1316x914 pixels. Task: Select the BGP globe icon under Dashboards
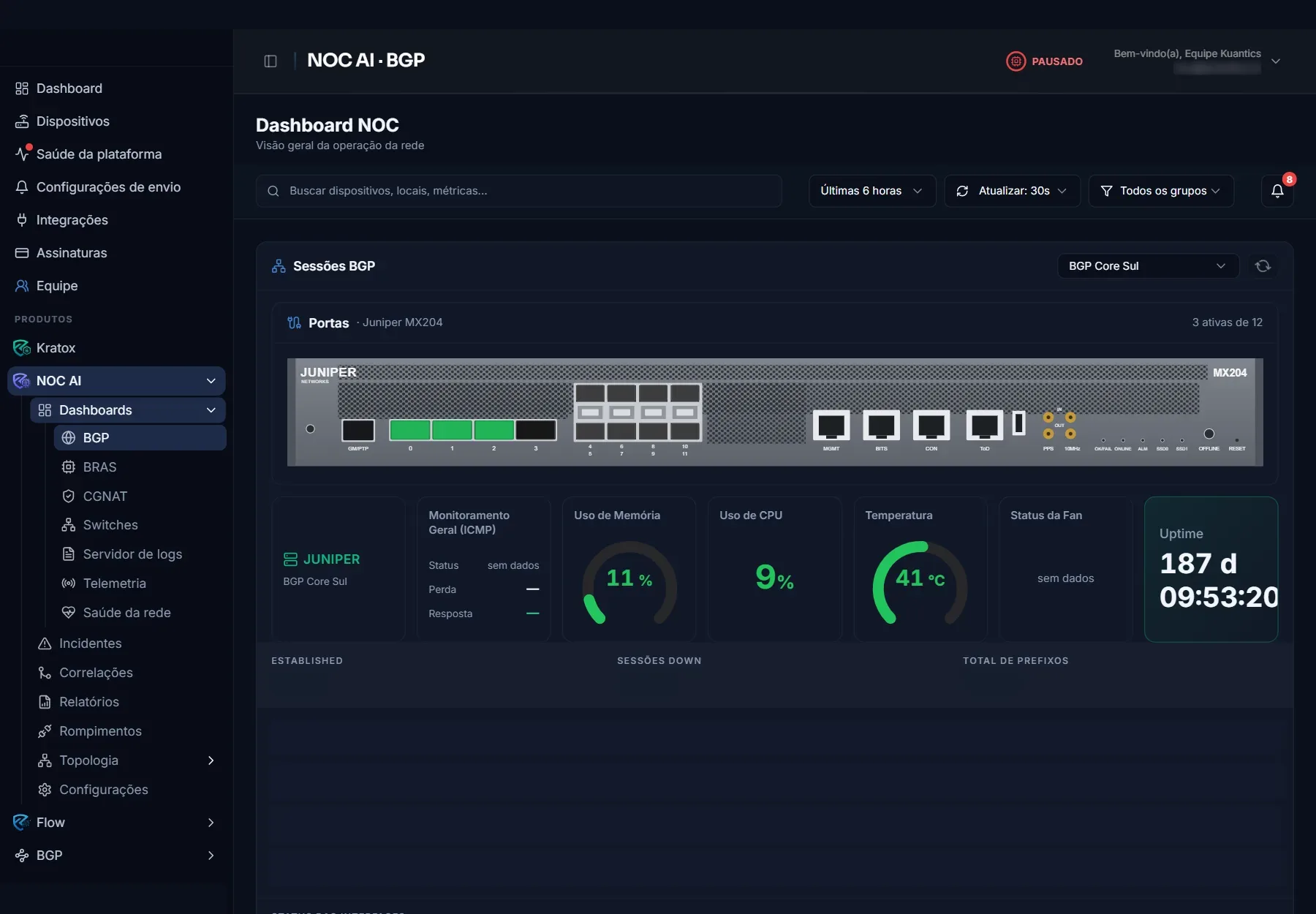coord(69,438)
